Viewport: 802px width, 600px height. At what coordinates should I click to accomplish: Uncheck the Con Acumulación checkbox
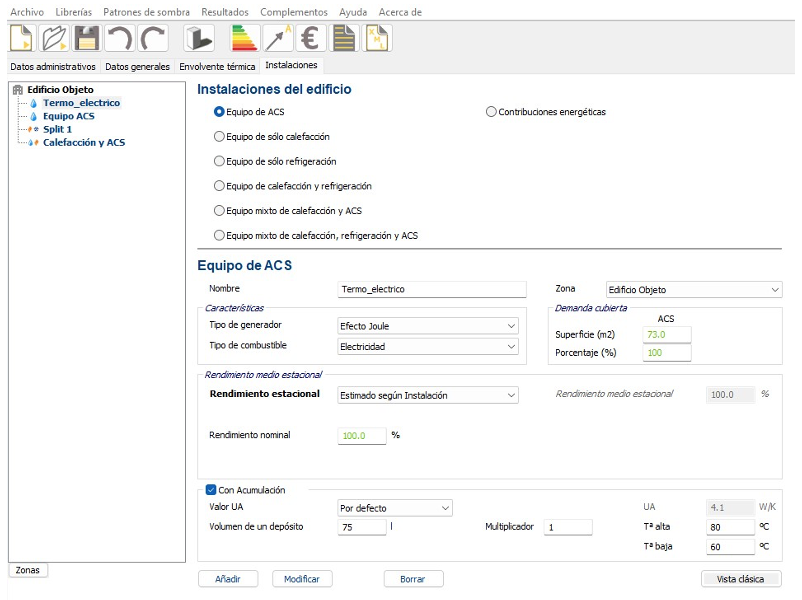coord(211,490)
